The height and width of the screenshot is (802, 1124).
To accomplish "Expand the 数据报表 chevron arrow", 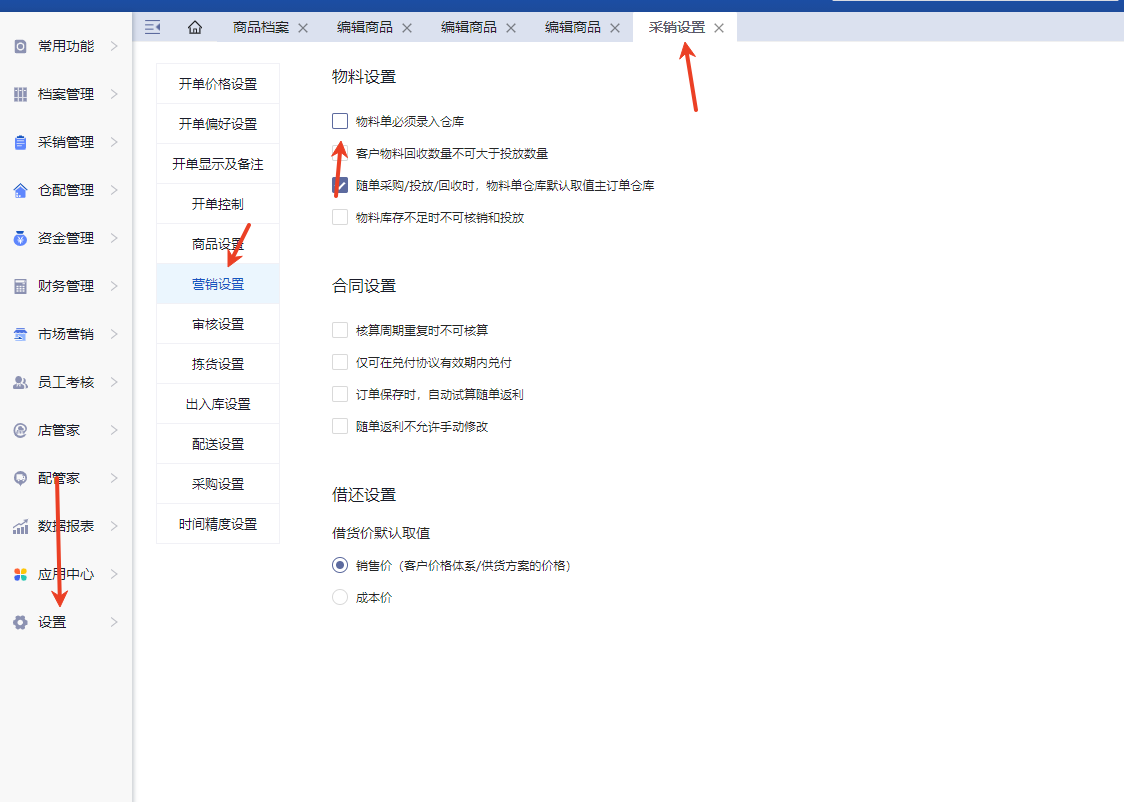I will pos(114,526).
